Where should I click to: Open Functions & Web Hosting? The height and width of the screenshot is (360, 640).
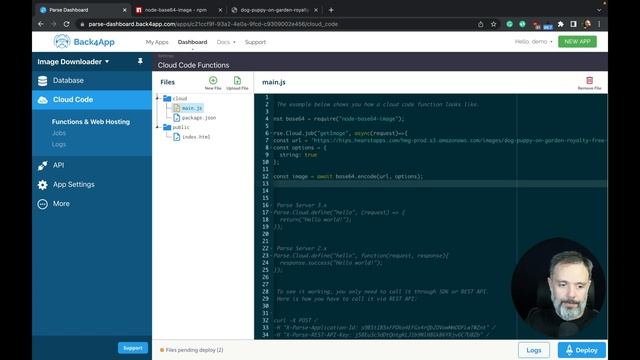point(91,122)
